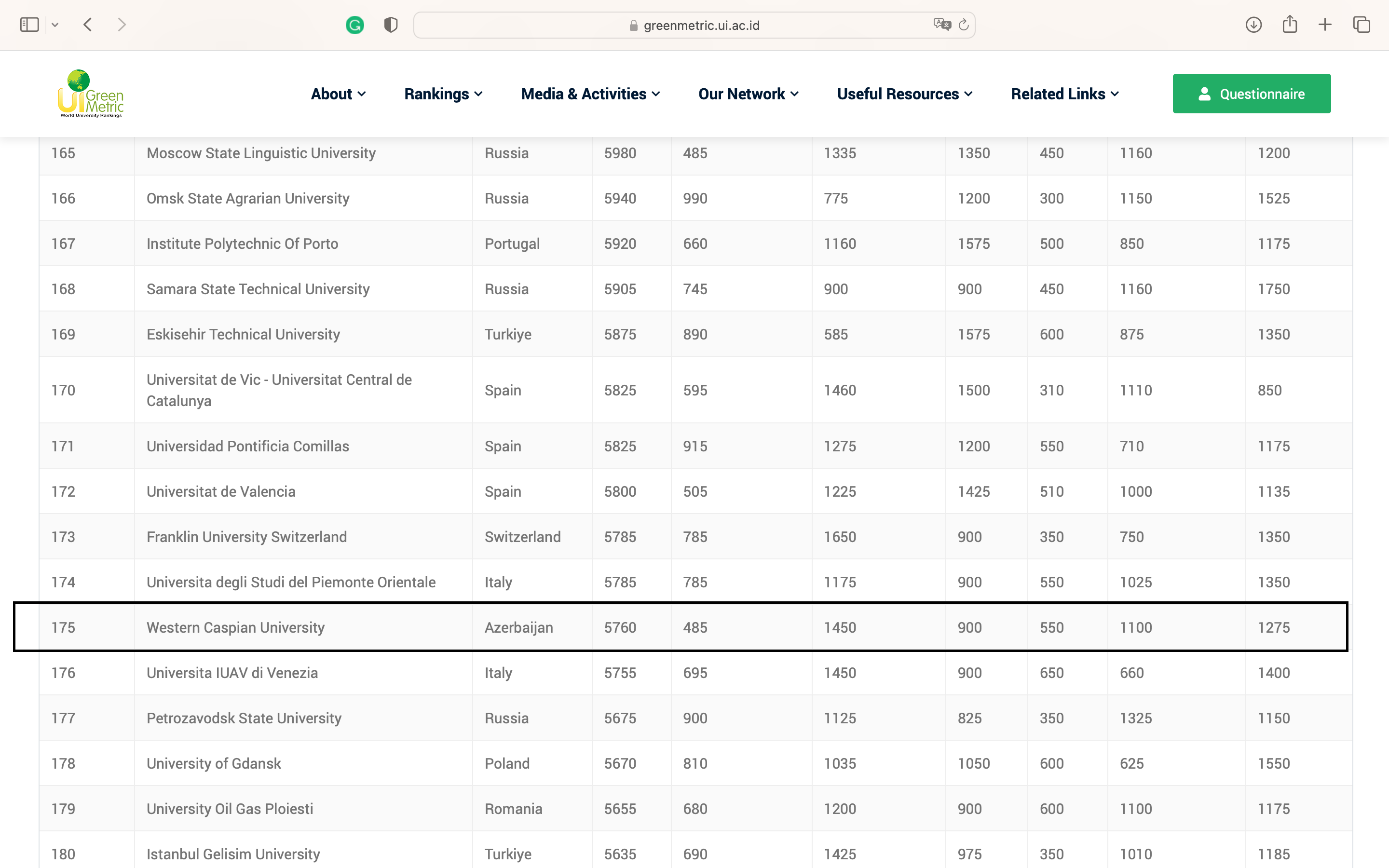Show the tab overview
This screenshot has width=1389, height=868.
[1362, 25]
